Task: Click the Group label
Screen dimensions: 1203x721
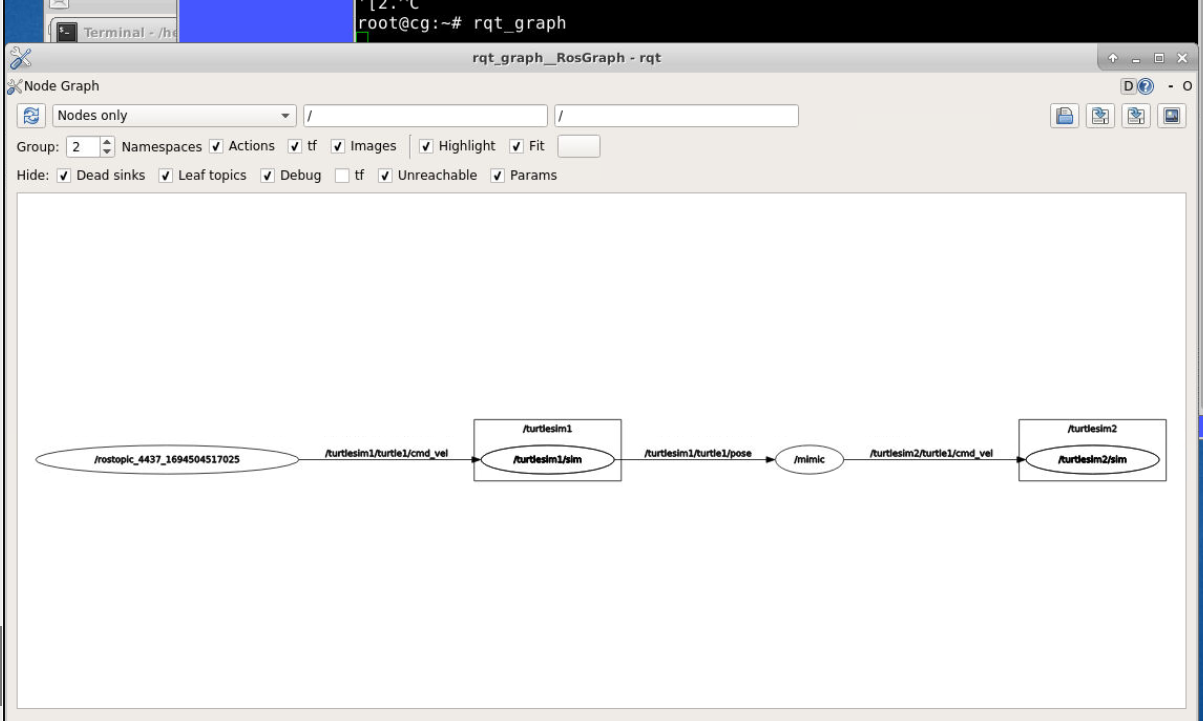Action: tap(39, 146)
